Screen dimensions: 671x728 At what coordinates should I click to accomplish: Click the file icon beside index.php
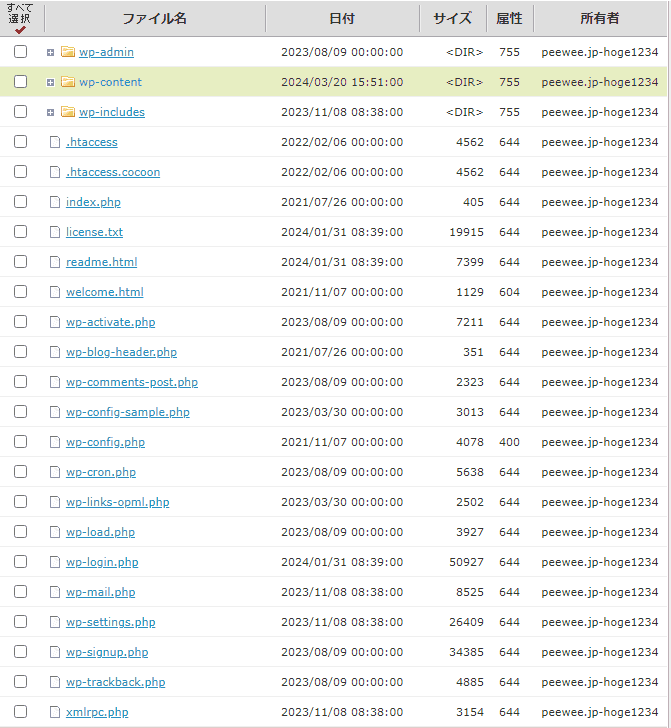[x=56, y=202]
